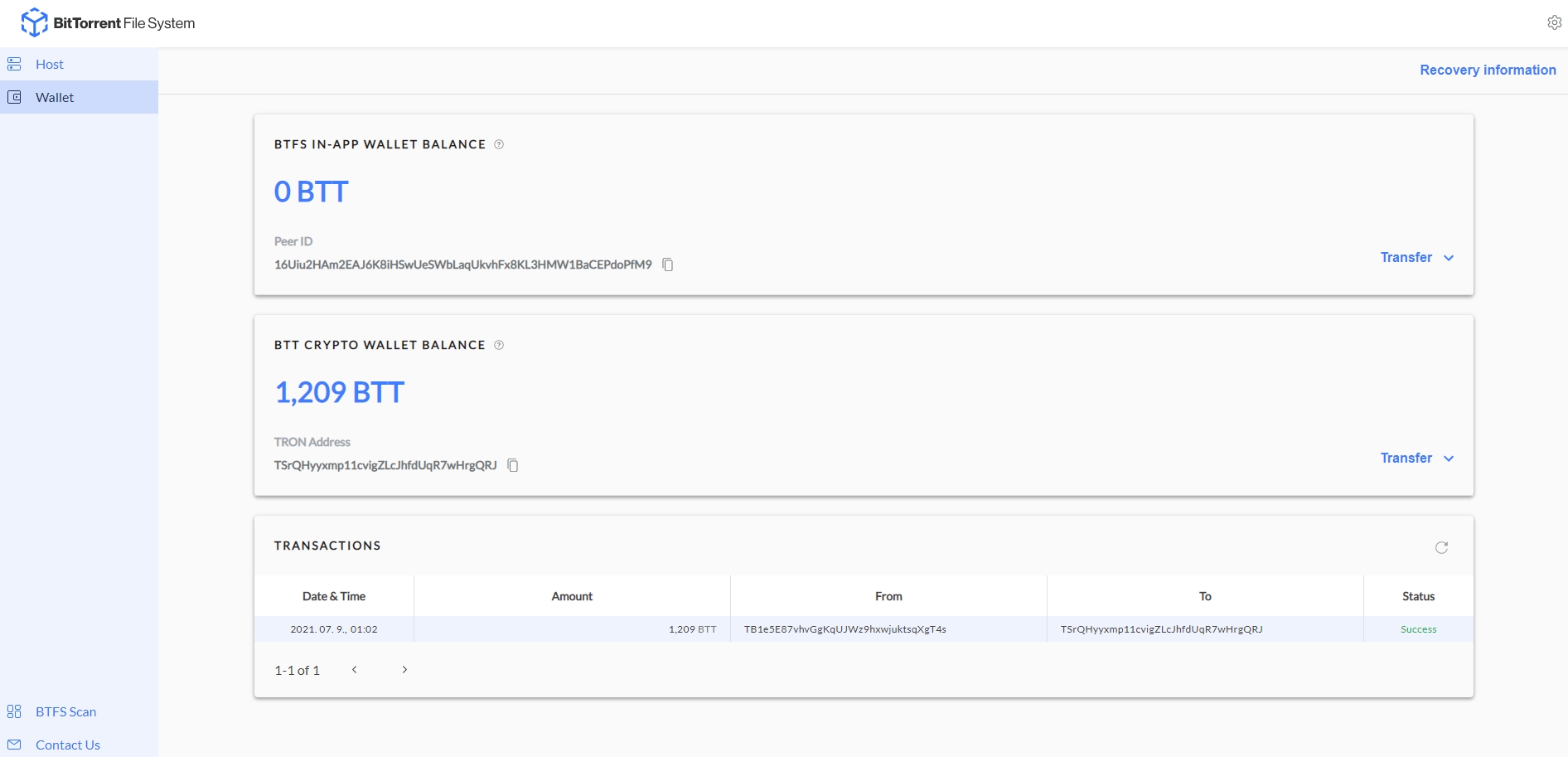The width and height of the screenshot is (1568, 757).
Task: Click the 0 BTT balance value
Action: 312,192
